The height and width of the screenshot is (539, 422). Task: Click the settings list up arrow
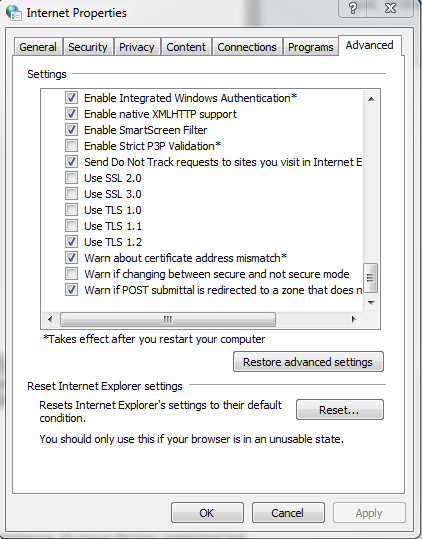coord(371,99)
